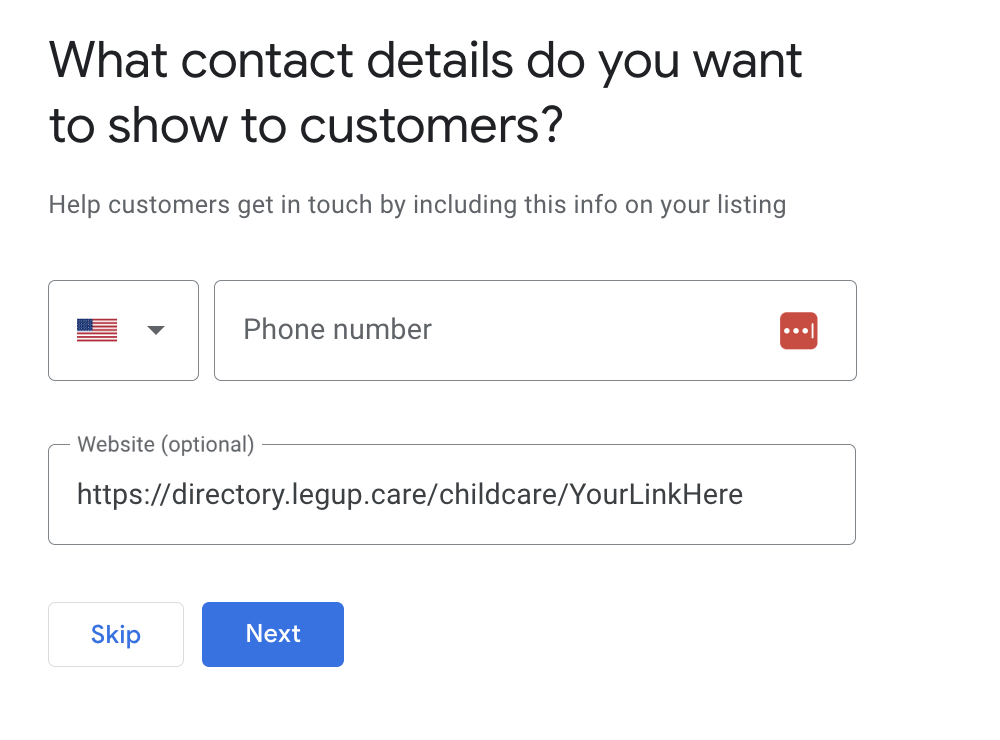
Task: Open the country code dropdown arrow
Action: [156, 330]
